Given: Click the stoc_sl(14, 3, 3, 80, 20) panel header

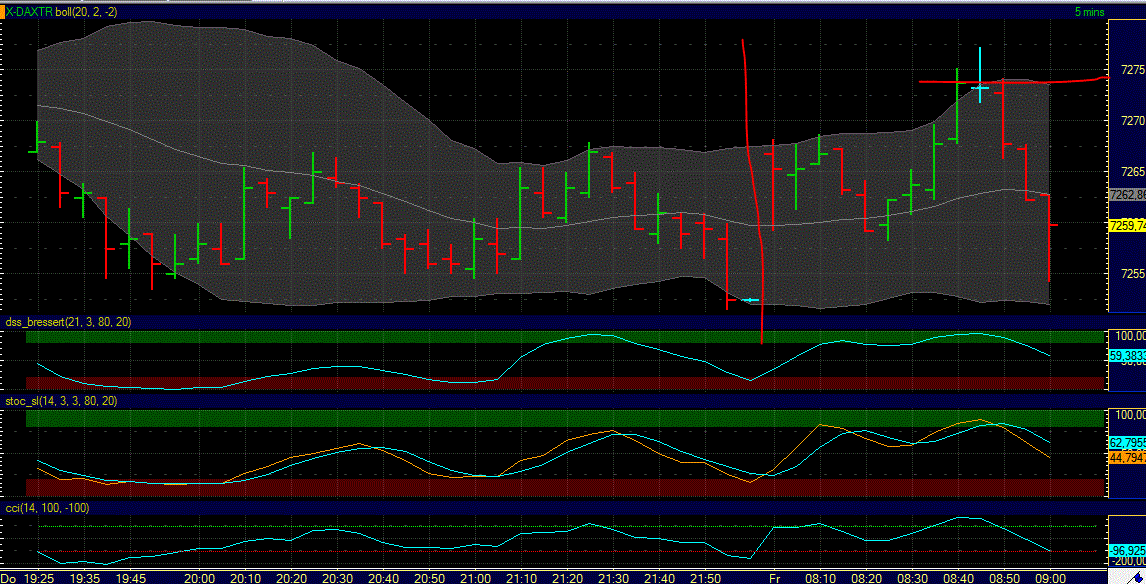Looking at the screenshot, I should pos(58,402).
